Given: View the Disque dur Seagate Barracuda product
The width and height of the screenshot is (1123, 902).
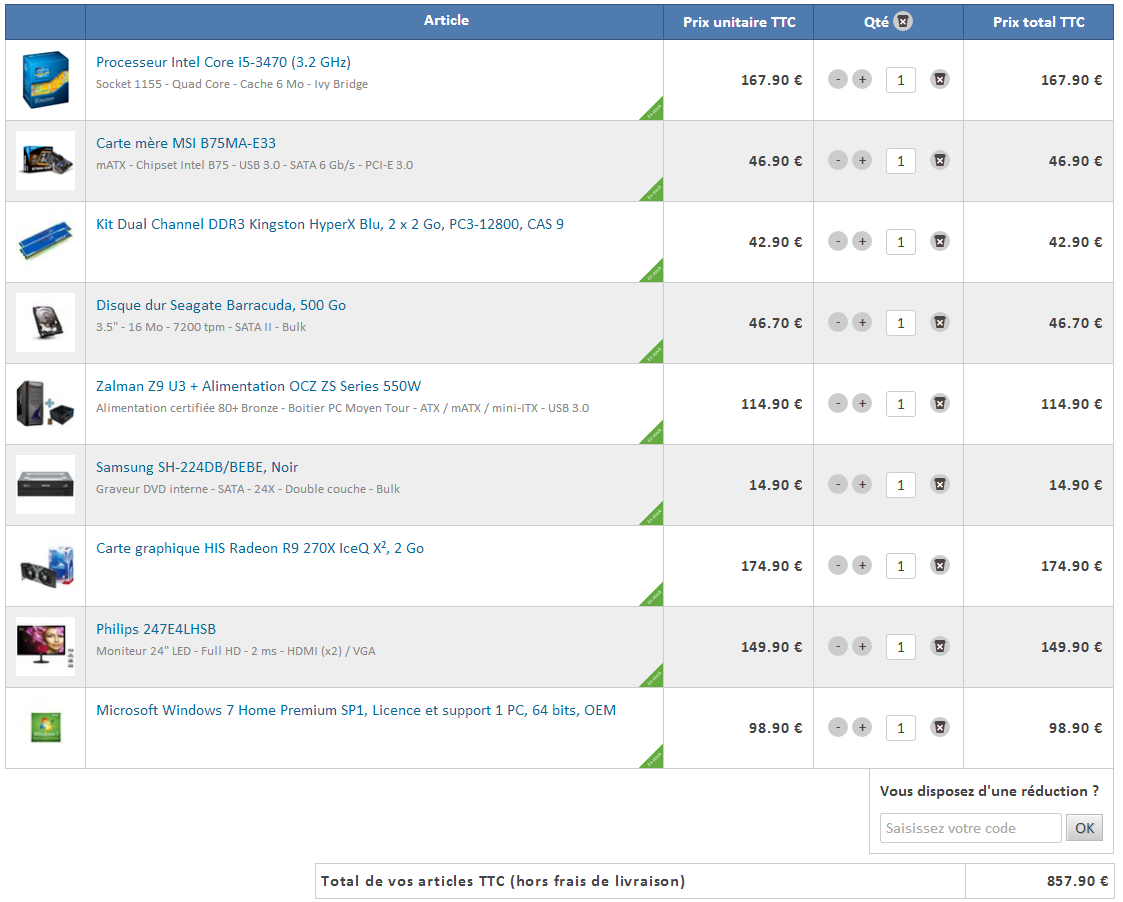Looking at the screenshot, I should coord(221,305).
